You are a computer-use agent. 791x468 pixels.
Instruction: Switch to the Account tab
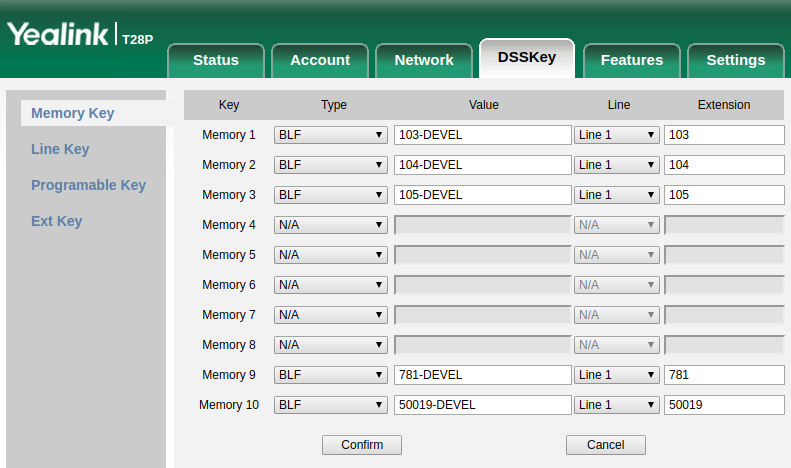click(x=320, y=60)
